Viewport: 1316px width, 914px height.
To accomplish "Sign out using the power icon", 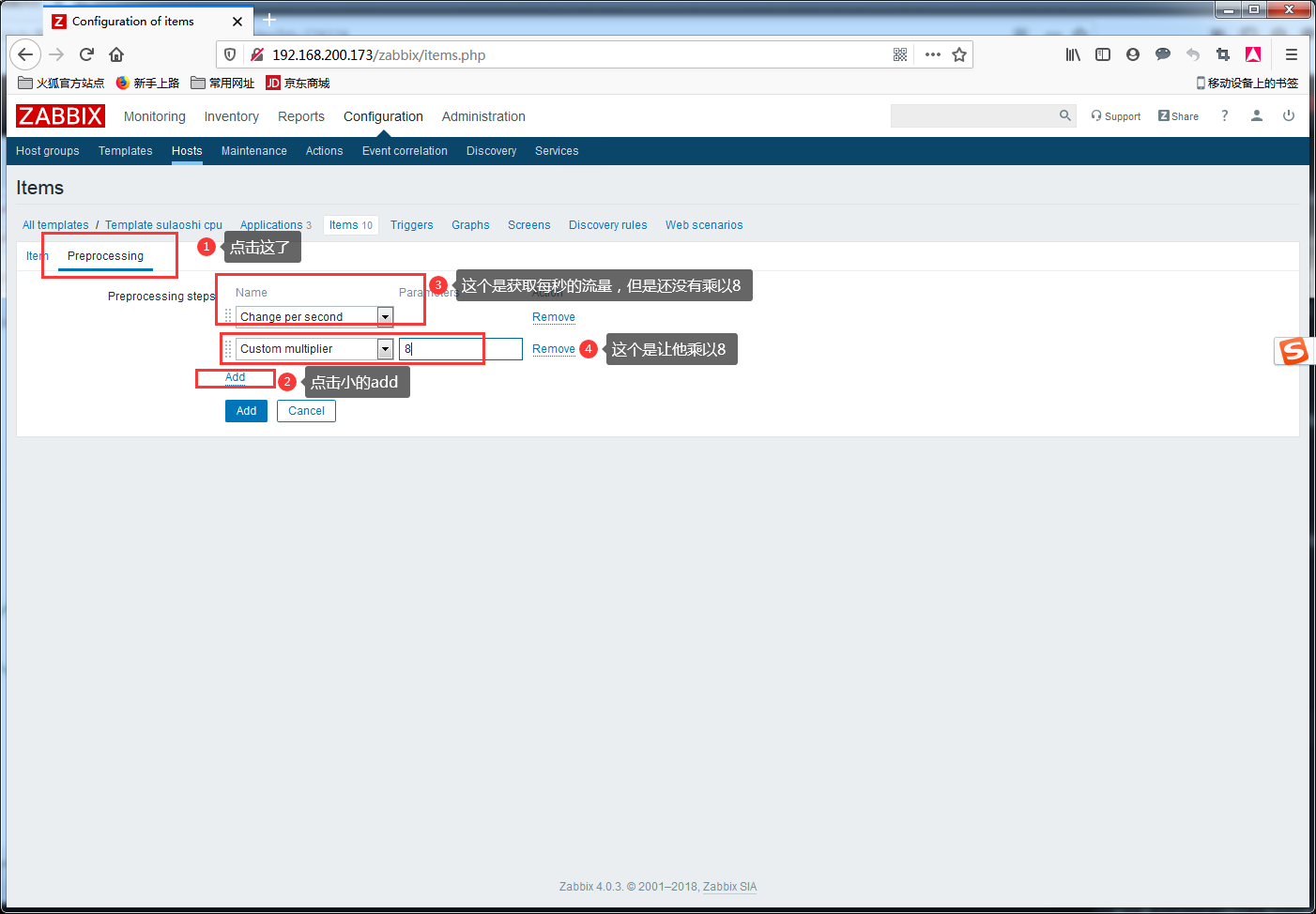I will (1289, 115).
